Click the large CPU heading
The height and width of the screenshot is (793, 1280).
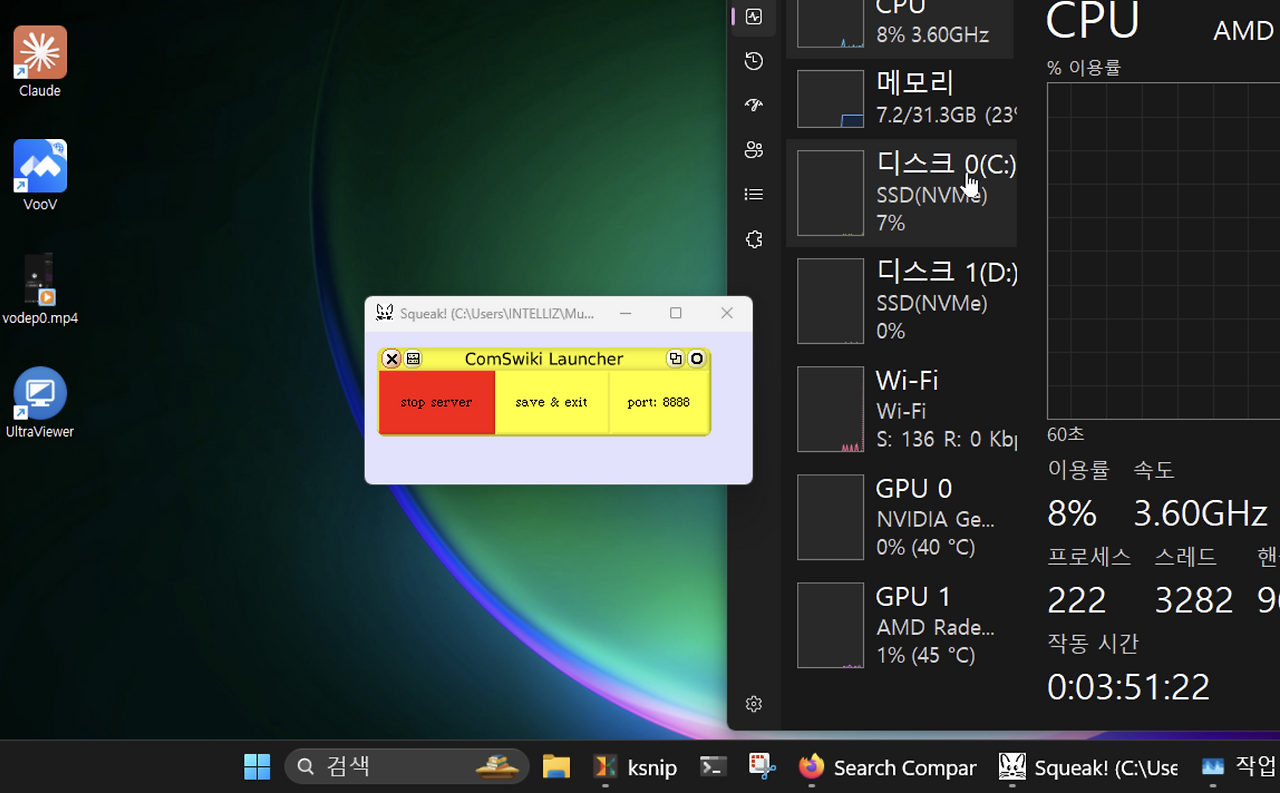pyautogui.click(x=1093, y=20)
